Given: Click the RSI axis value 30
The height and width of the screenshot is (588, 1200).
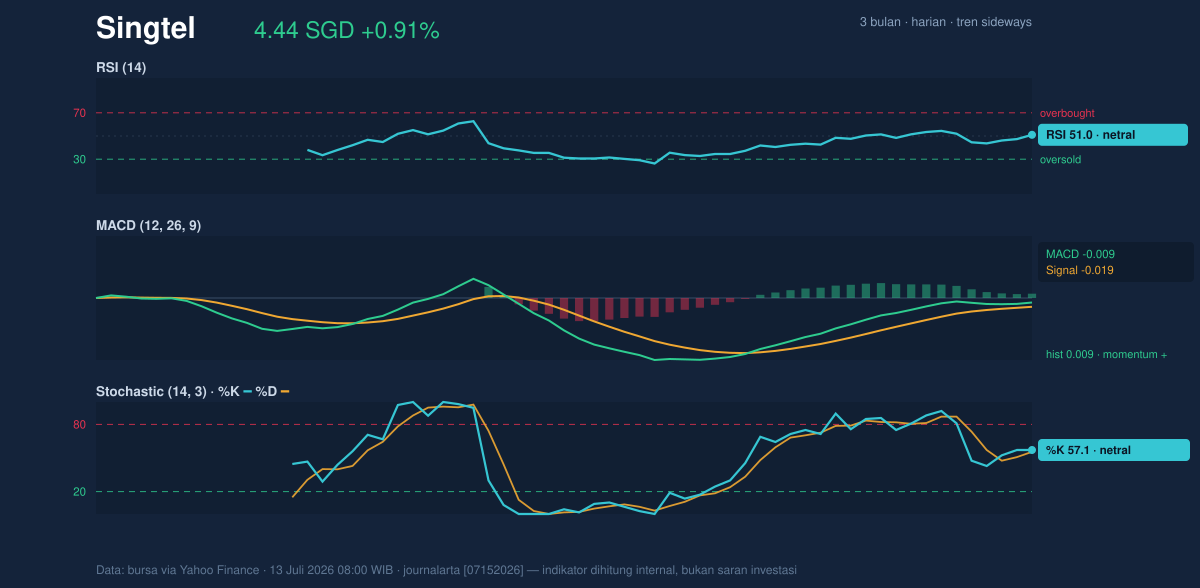Looking at the screenshot, I should coord(80,159).
